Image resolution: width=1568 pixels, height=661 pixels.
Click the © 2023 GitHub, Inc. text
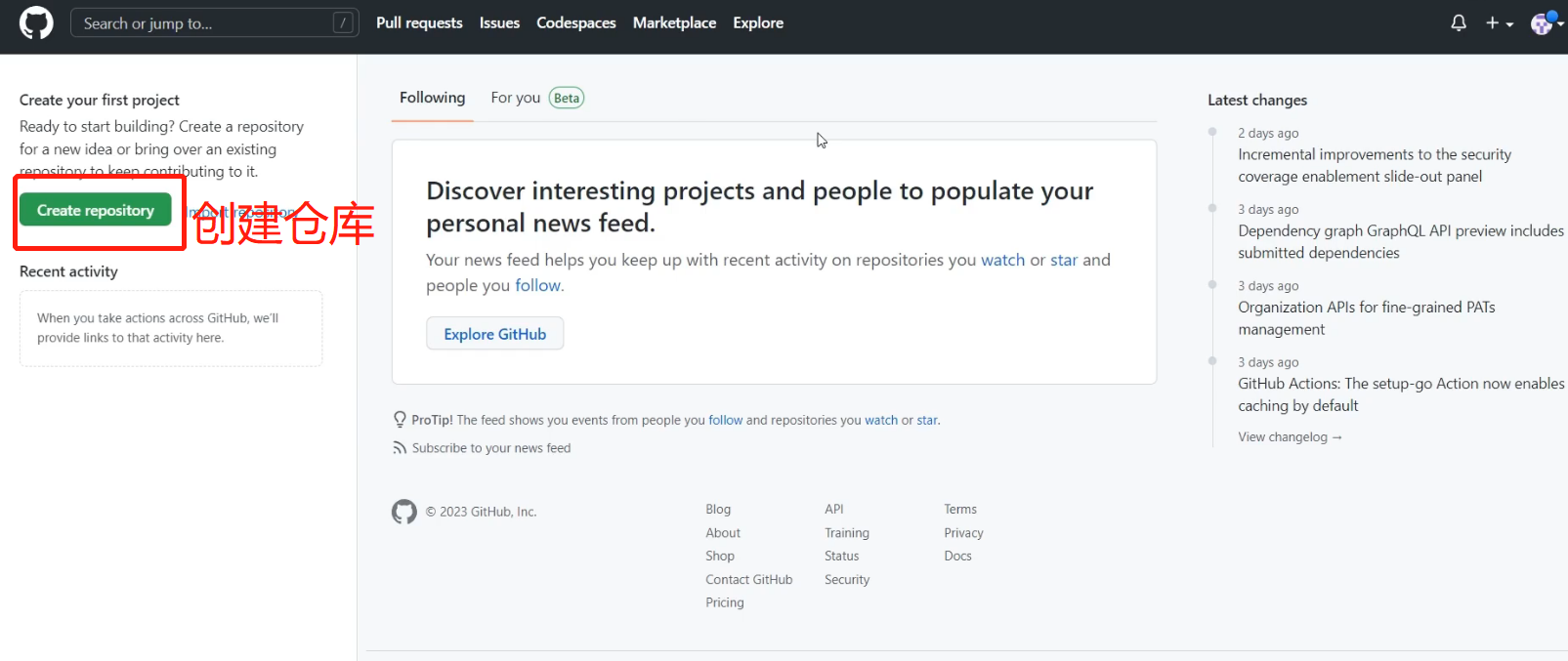point(481,512)
